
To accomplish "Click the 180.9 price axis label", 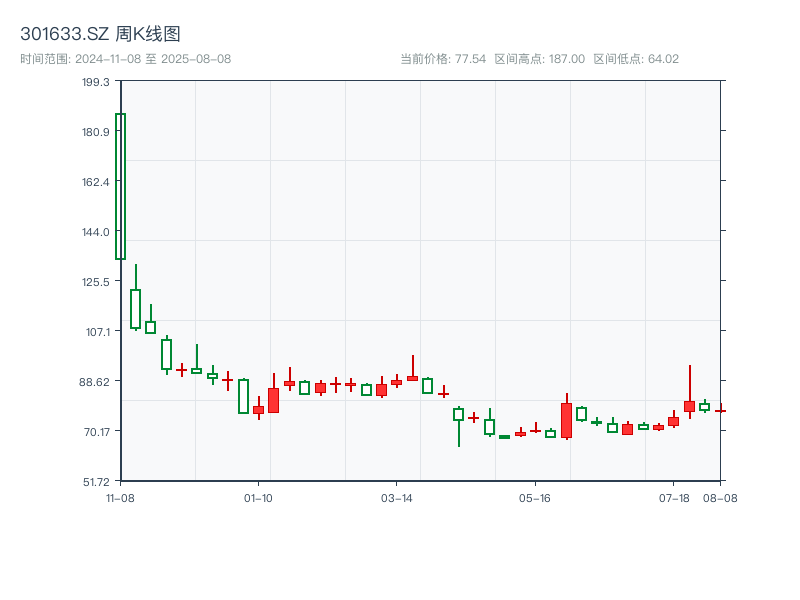I will click(96, 132).
